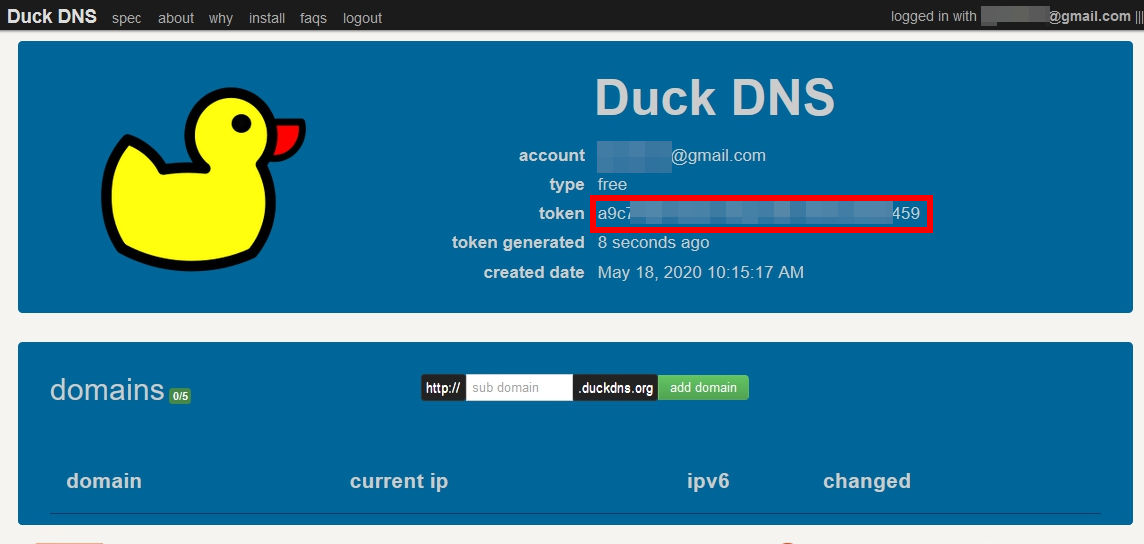This screenshot has height=544, width=1144.
Task: Click the changed column header
Action: pos(866,481)
